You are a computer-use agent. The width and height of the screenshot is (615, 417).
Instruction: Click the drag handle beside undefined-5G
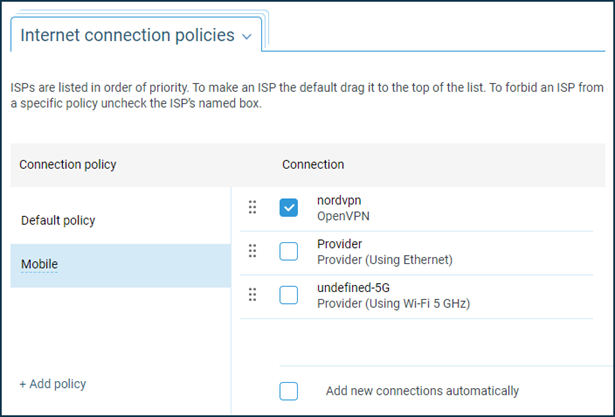(253, 295)
